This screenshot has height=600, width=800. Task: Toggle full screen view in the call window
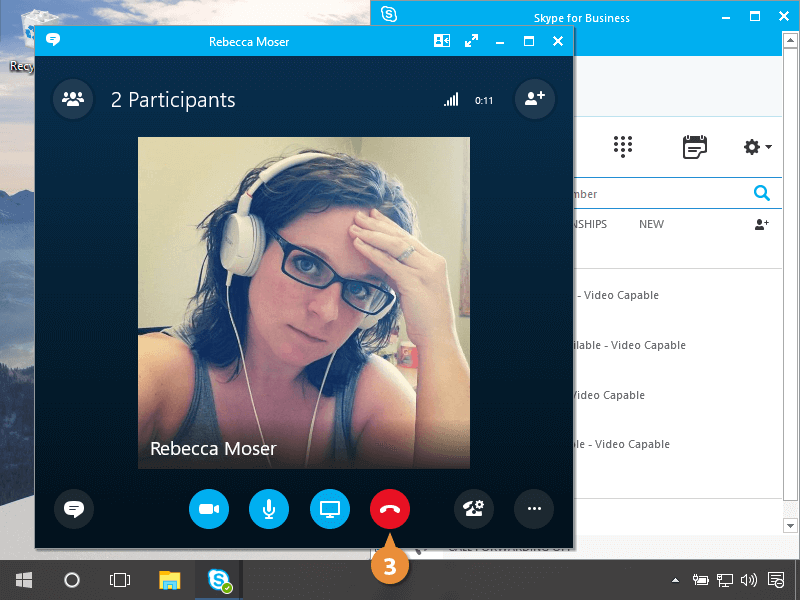click(x=472, y=41)
